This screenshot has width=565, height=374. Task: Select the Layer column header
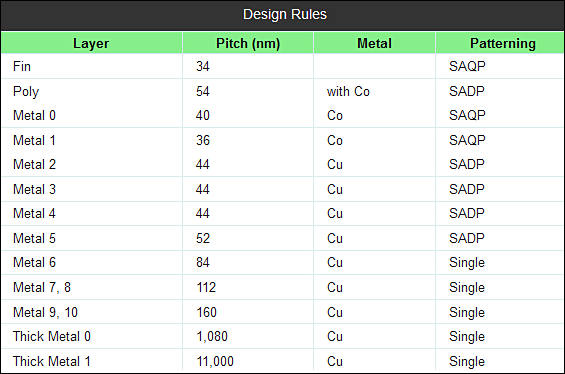coord(92,43)
